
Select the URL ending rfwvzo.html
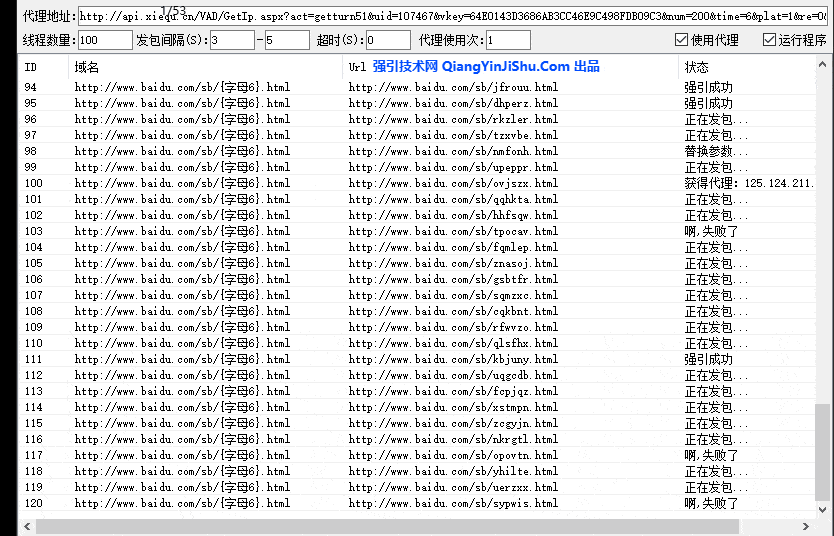coord(453,327)
